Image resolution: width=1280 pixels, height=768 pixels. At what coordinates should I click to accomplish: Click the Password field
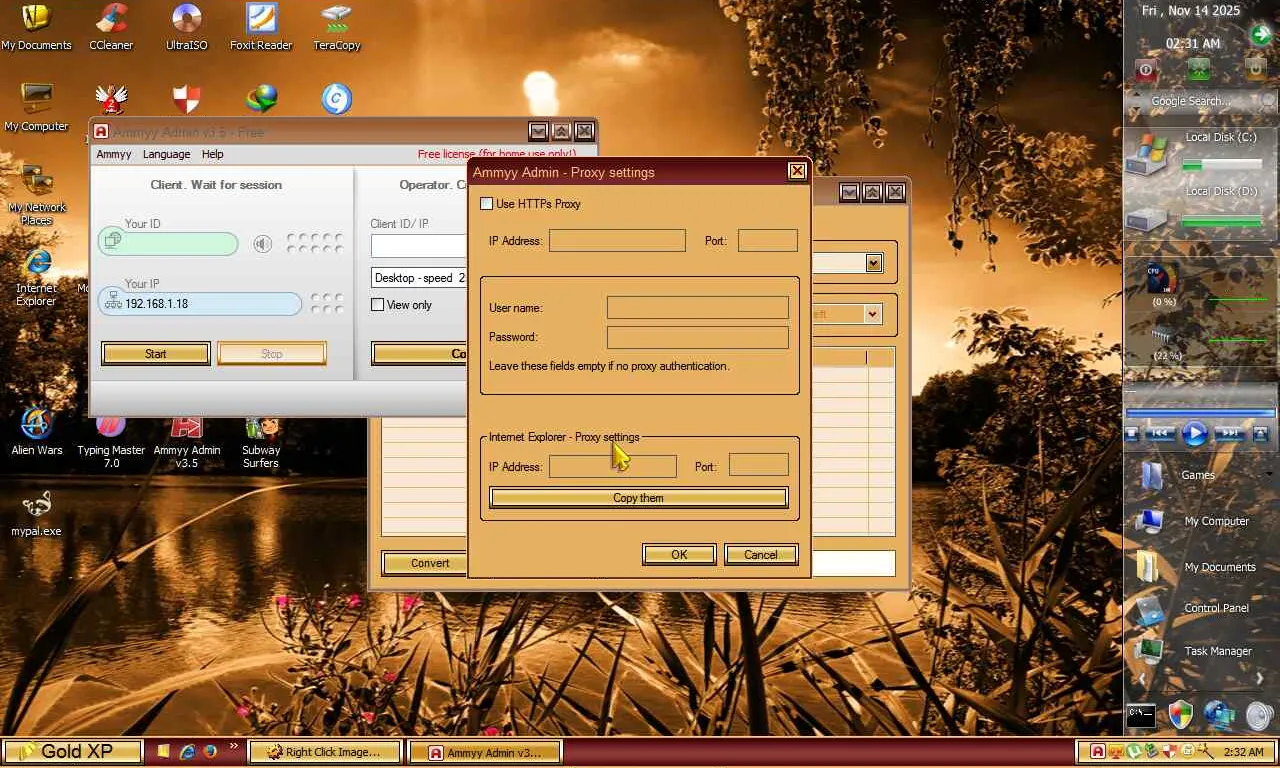pyautogui.click(x=698, y=337)
